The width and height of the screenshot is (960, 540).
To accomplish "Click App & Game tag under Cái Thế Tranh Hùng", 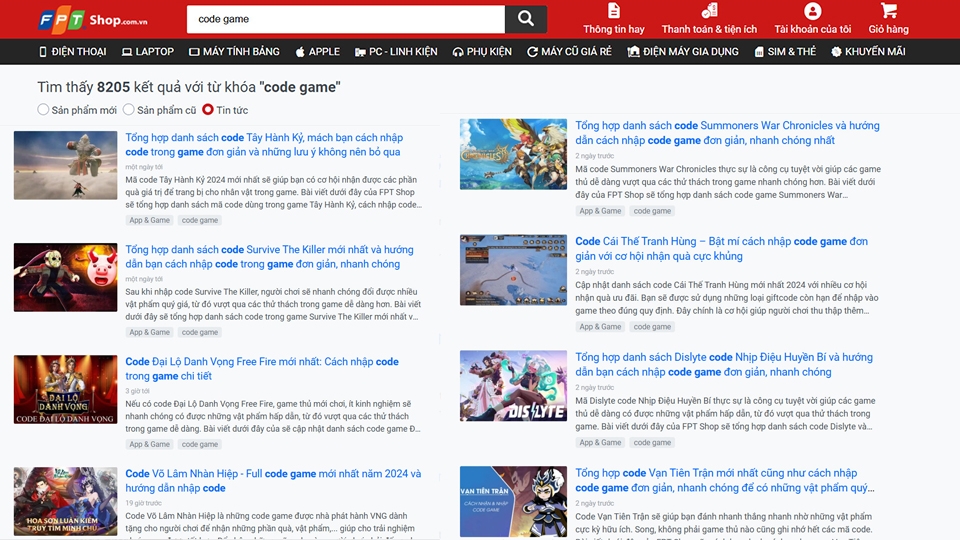I will pyautogui.click(x=600, y=327).
